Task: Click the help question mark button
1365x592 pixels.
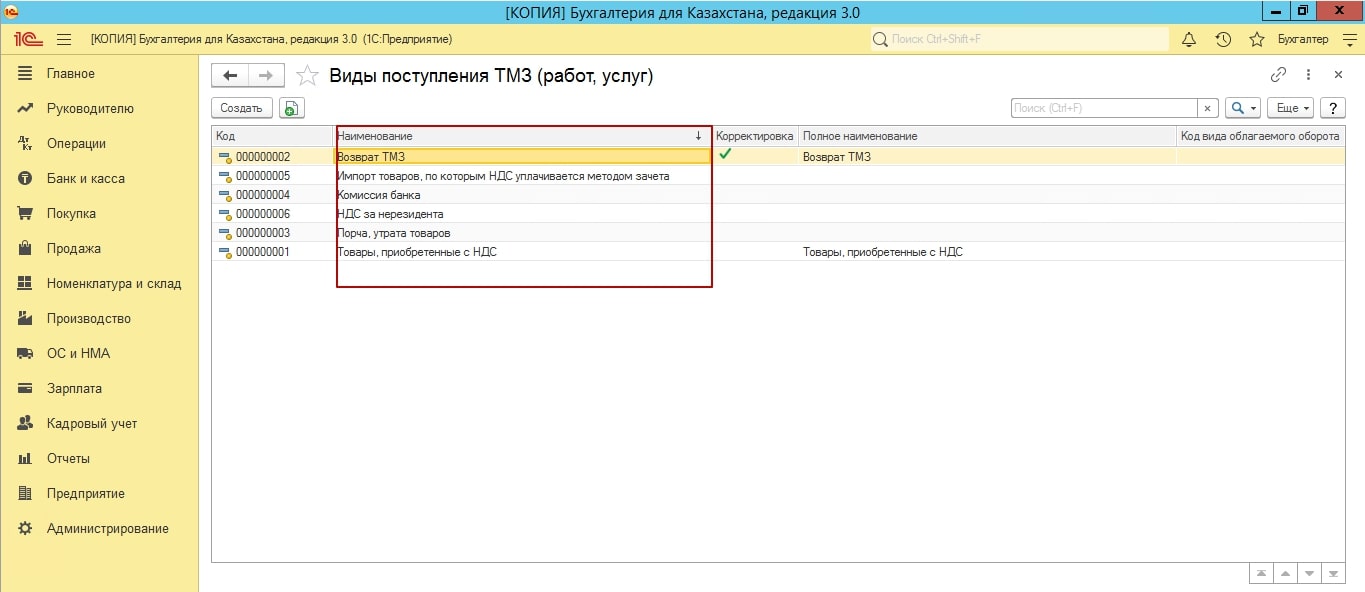Action: (x=1332, y=108)
